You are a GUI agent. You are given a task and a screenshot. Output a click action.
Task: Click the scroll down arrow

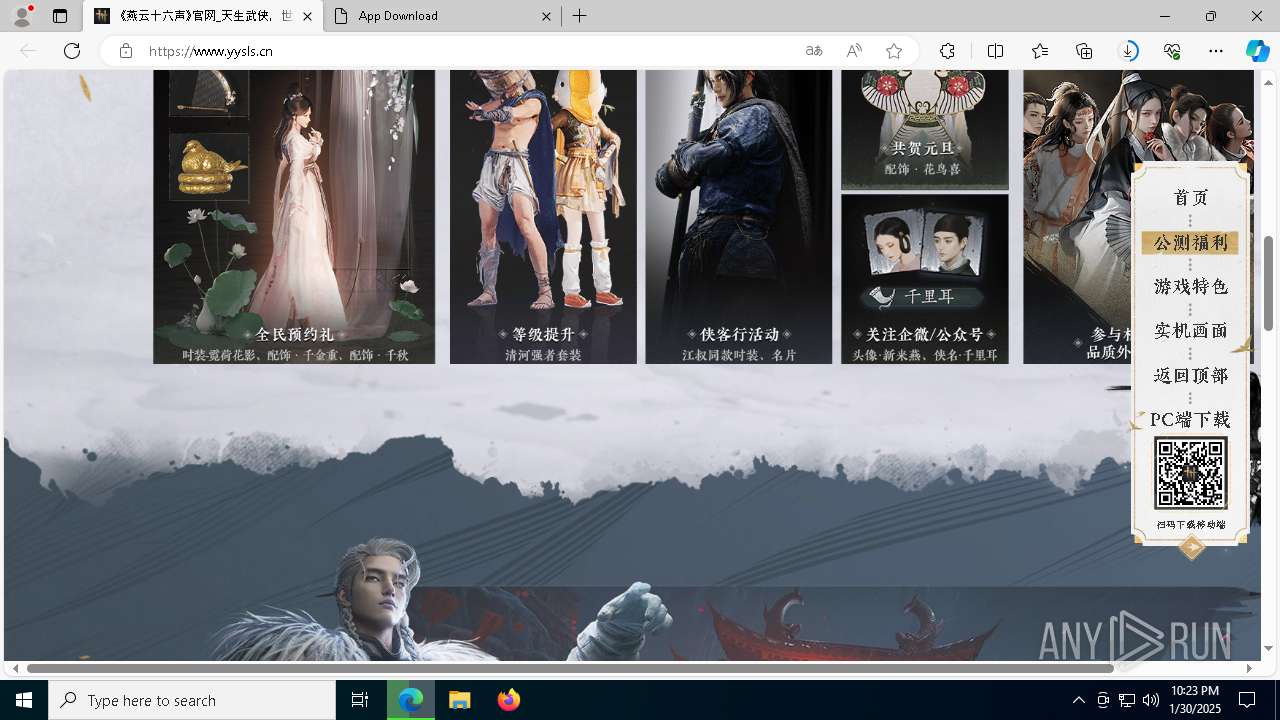coord(1268,648)
